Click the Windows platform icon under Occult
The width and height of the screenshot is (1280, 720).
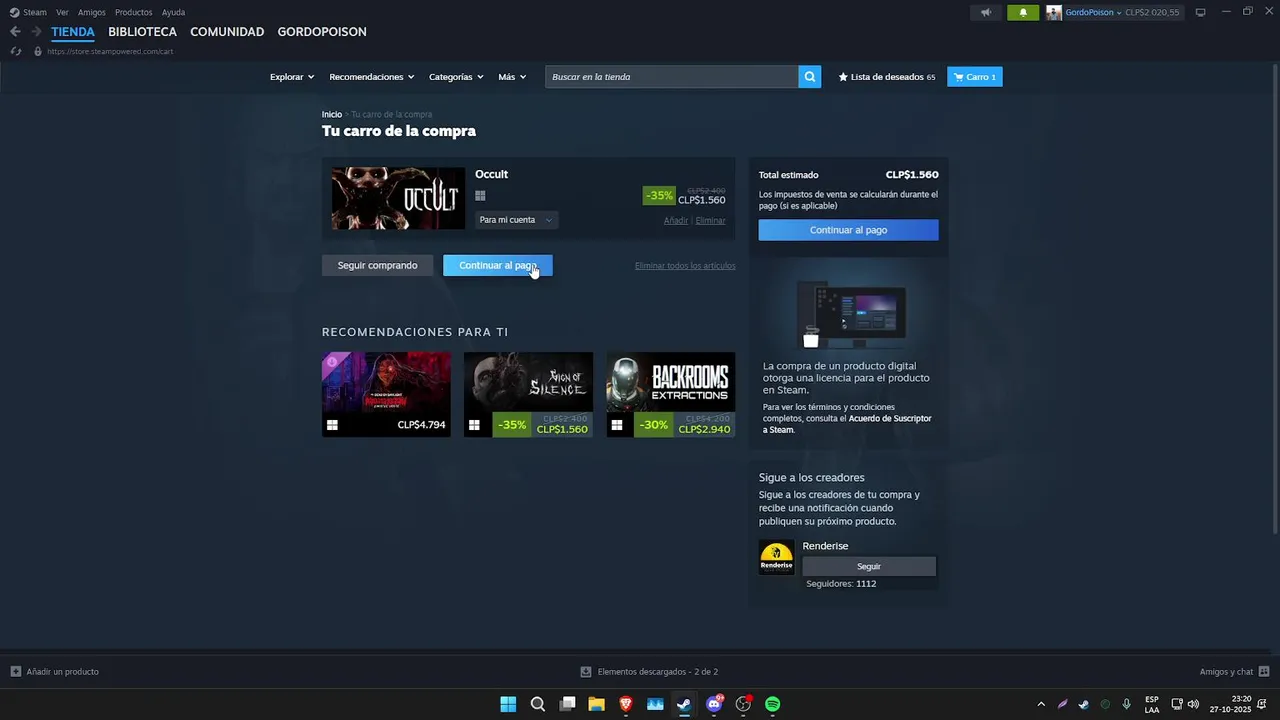click(480, 196)
